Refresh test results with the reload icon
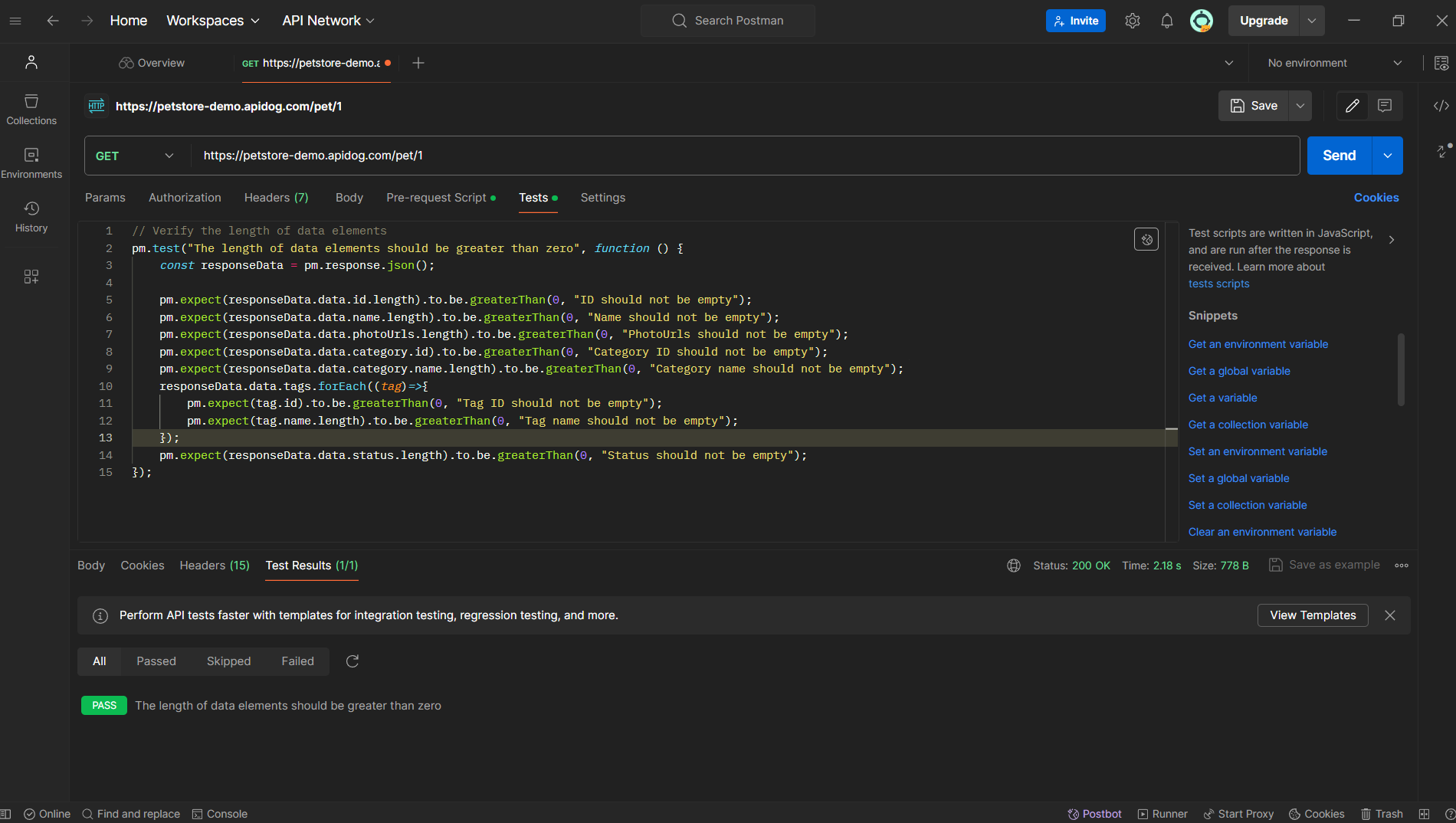 point(353,661)
